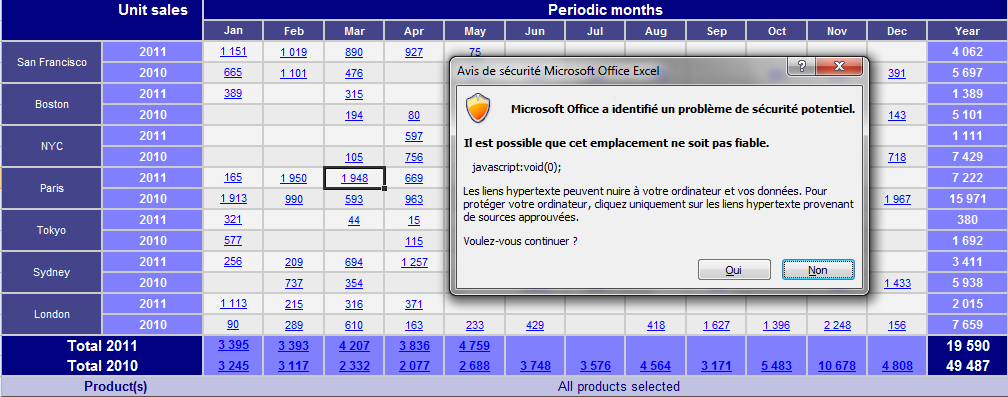Screen dimensions: 1008x397
Task: Open NYC 2010 Apr link 756
Action: coord(414,157)
